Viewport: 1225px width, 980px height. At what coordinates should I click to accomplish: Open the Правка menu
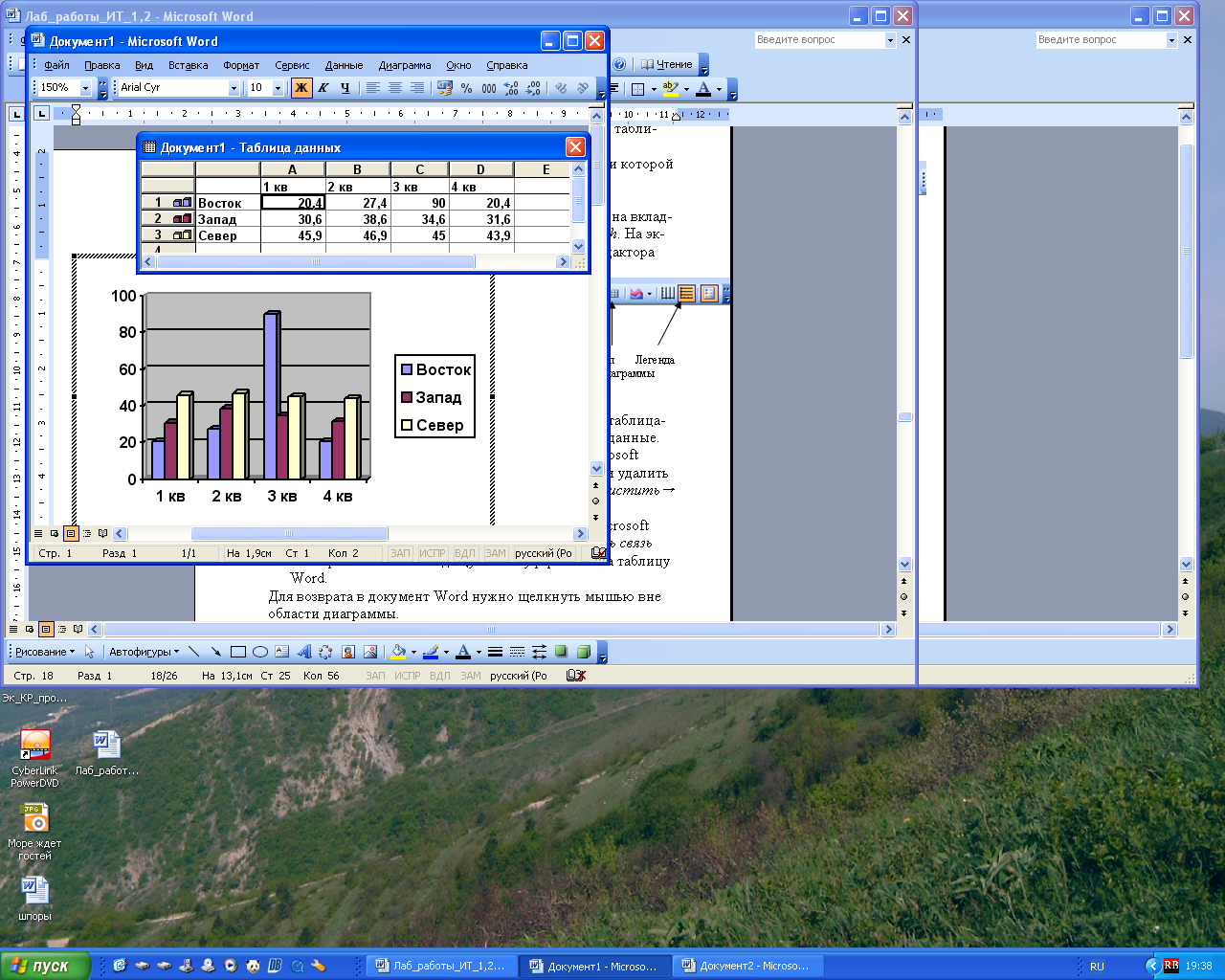(101, 65)
